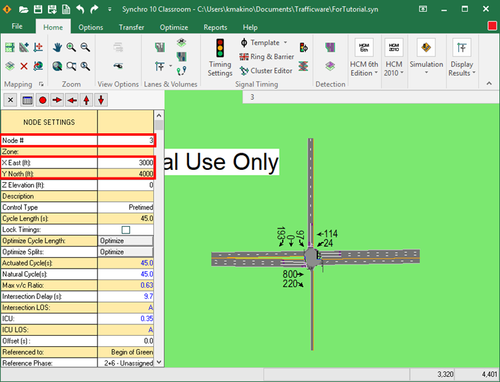Switch to the Optimize tab
The height and width of the screenshot is (382, 500).
(x=174, y=27)
